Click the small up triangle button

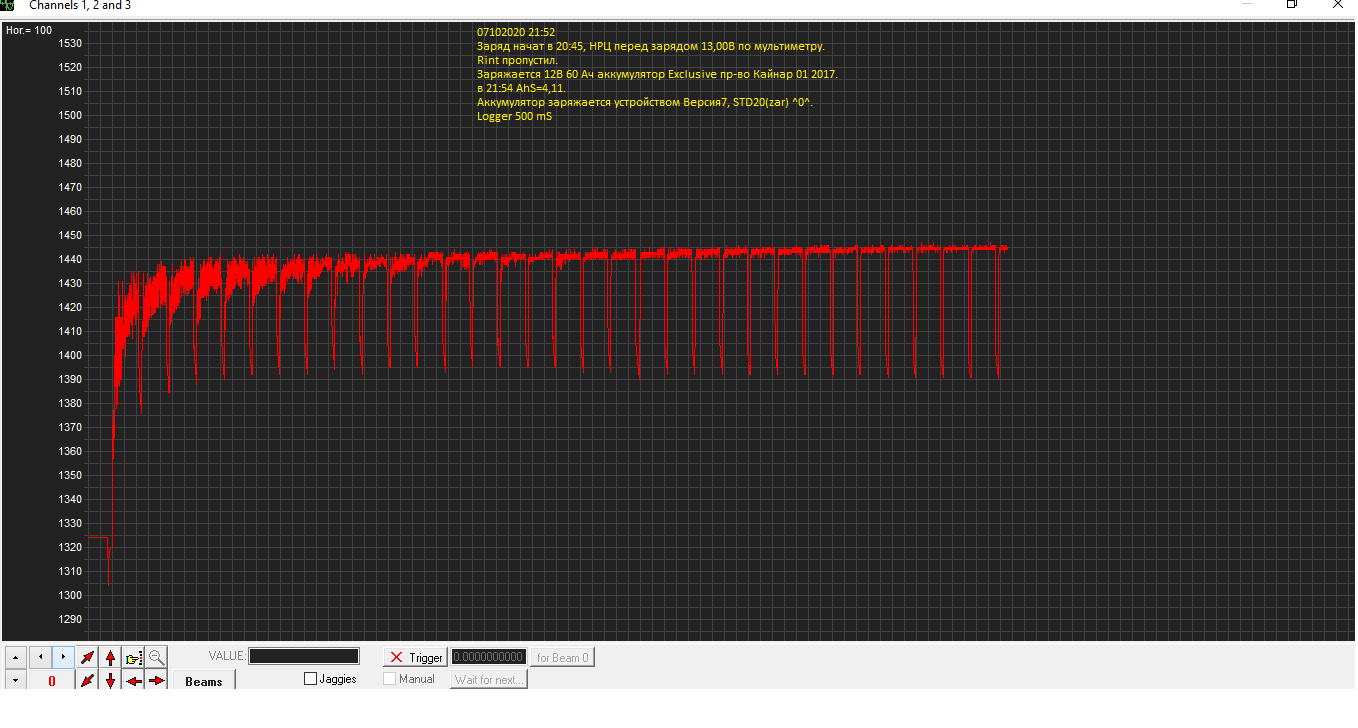click(15, 657)
